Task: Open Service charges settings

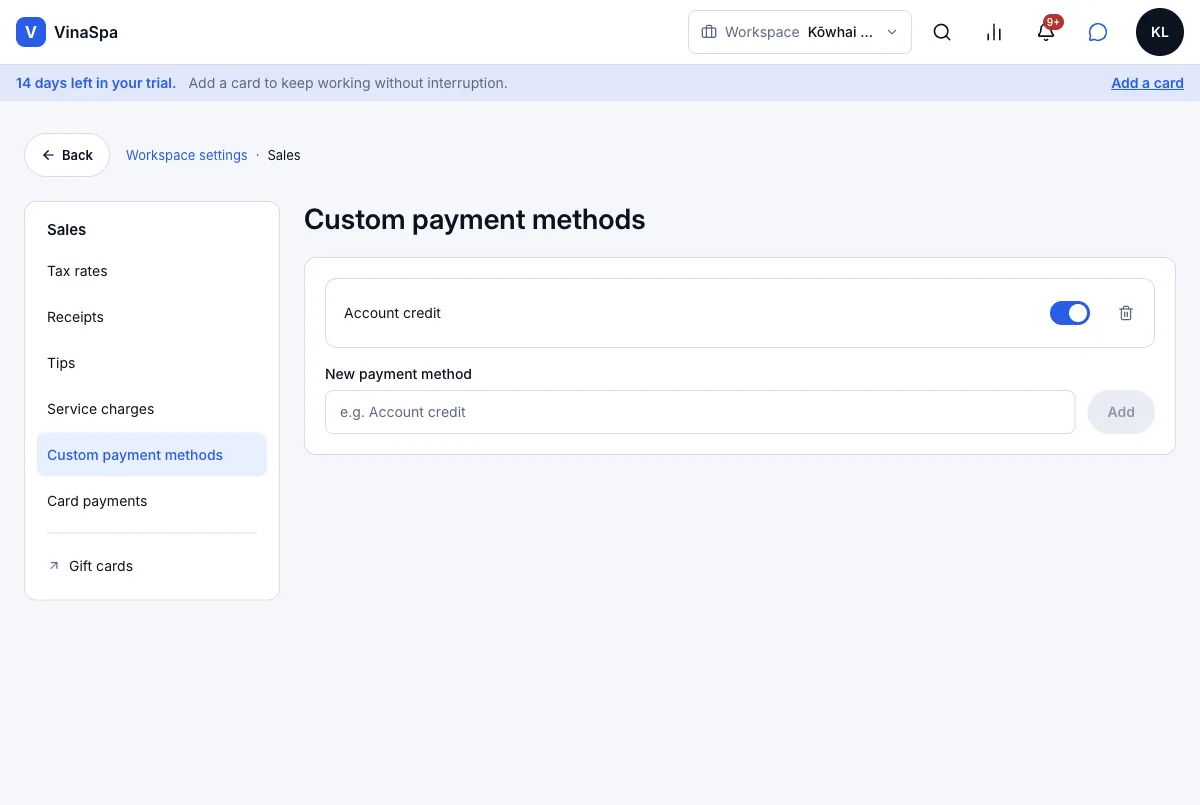Action: [152, 409]
